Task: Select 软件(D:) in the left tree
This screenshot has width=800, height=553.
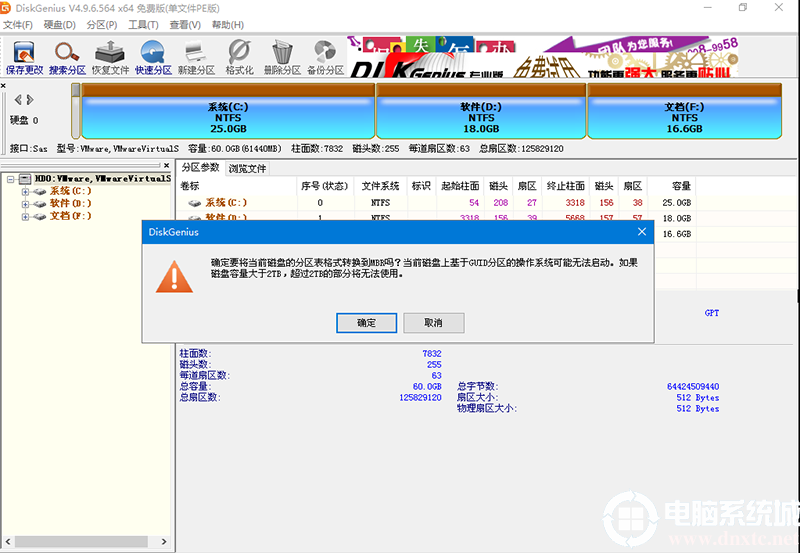Action: (x=70, y=204)
